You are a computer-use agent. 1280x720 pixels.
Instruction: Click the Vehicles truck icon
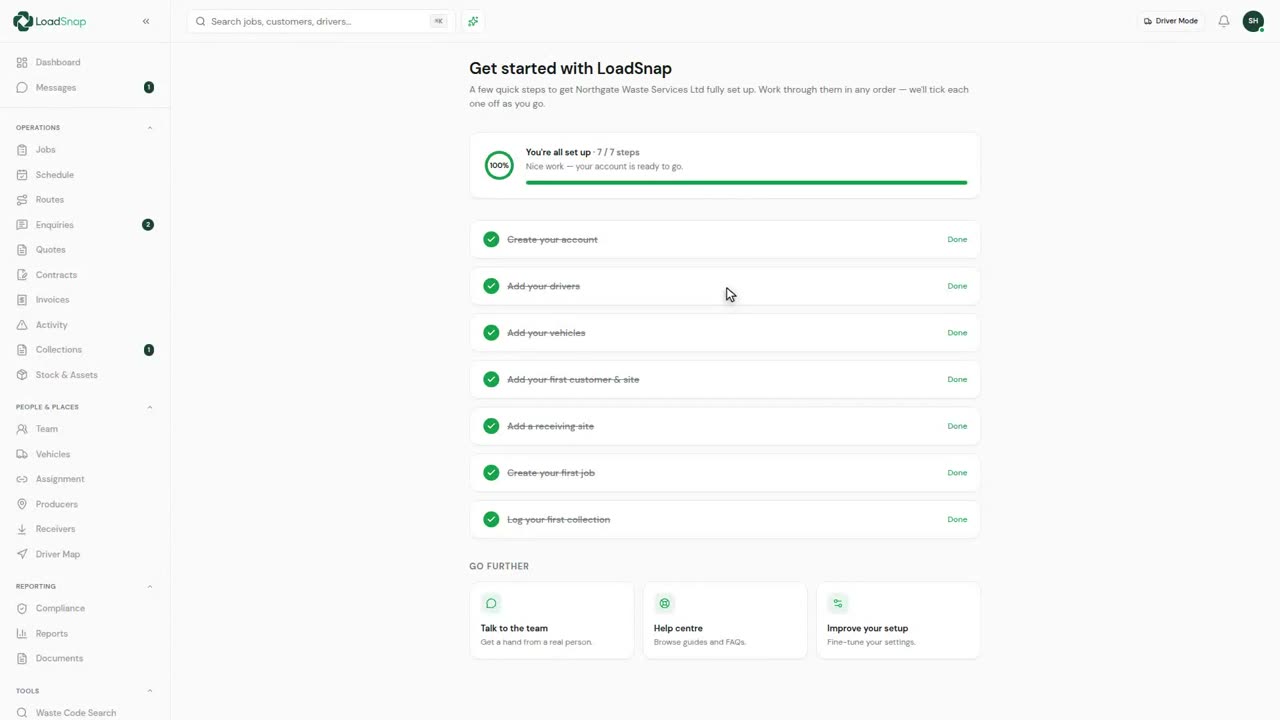tap(22, 454)
